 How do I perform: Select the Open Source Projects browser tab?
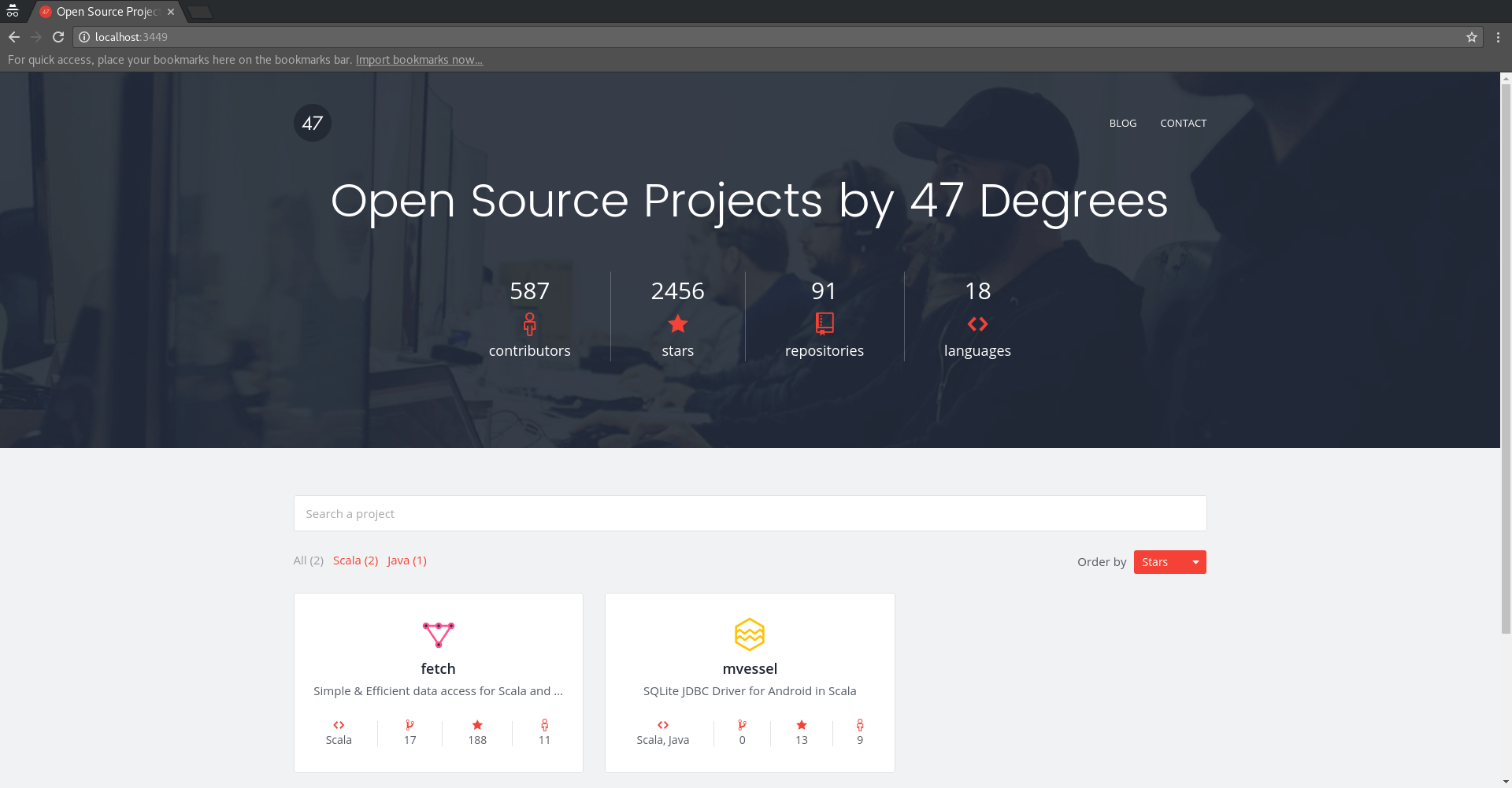click(106, 12)
